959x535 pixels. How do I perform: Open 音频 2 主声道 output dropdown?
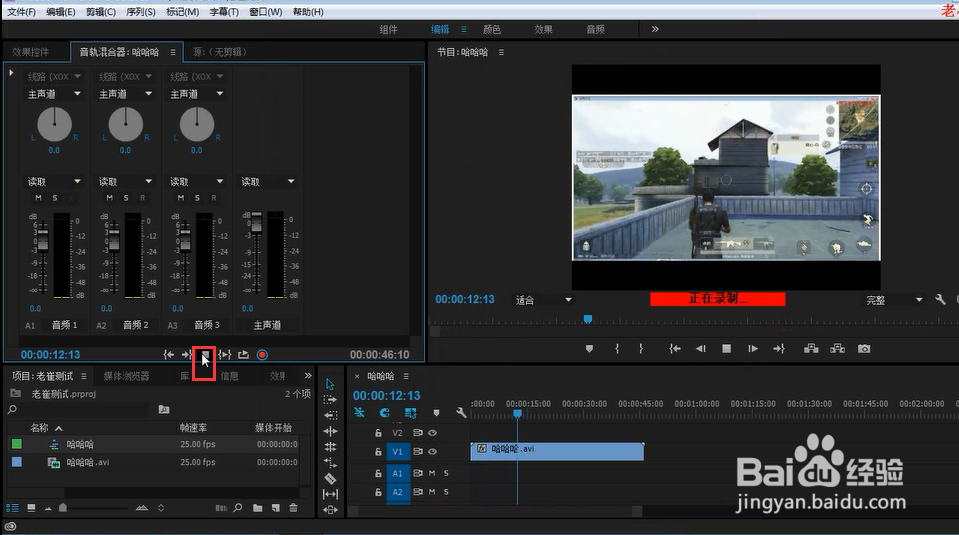pos(125,94)
